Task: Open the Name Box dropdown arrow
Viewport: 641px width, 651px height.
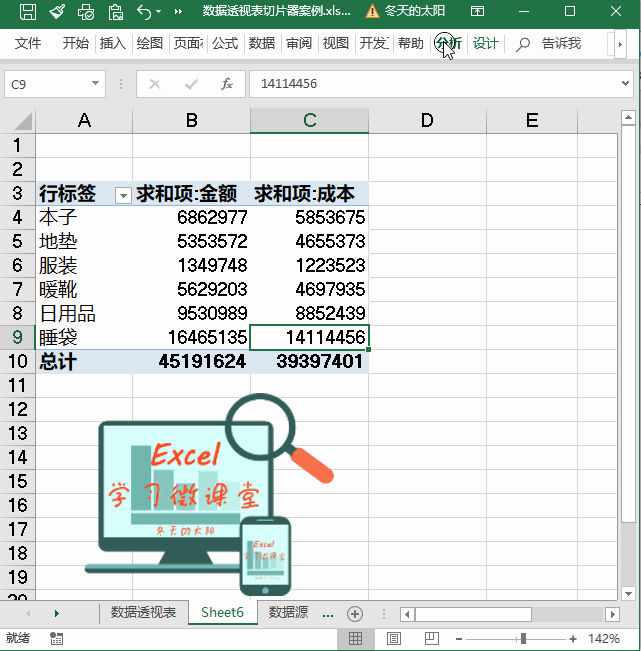Action: click(x=95, y=83)
